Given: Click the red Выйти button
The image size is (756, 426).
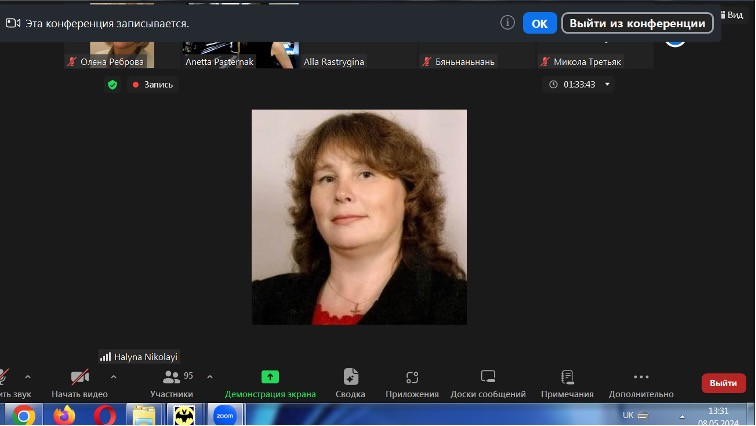Looking at the screenshot, I should (x=723, y=383).
